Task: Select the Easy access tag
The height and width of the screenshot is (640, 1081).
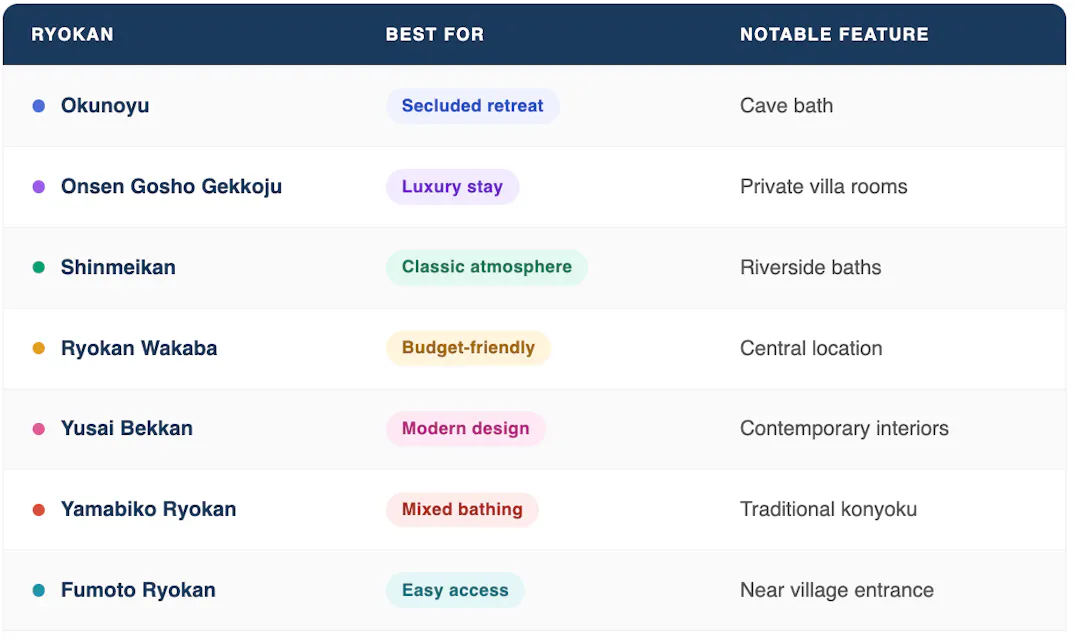Action: tap(455, 591)
